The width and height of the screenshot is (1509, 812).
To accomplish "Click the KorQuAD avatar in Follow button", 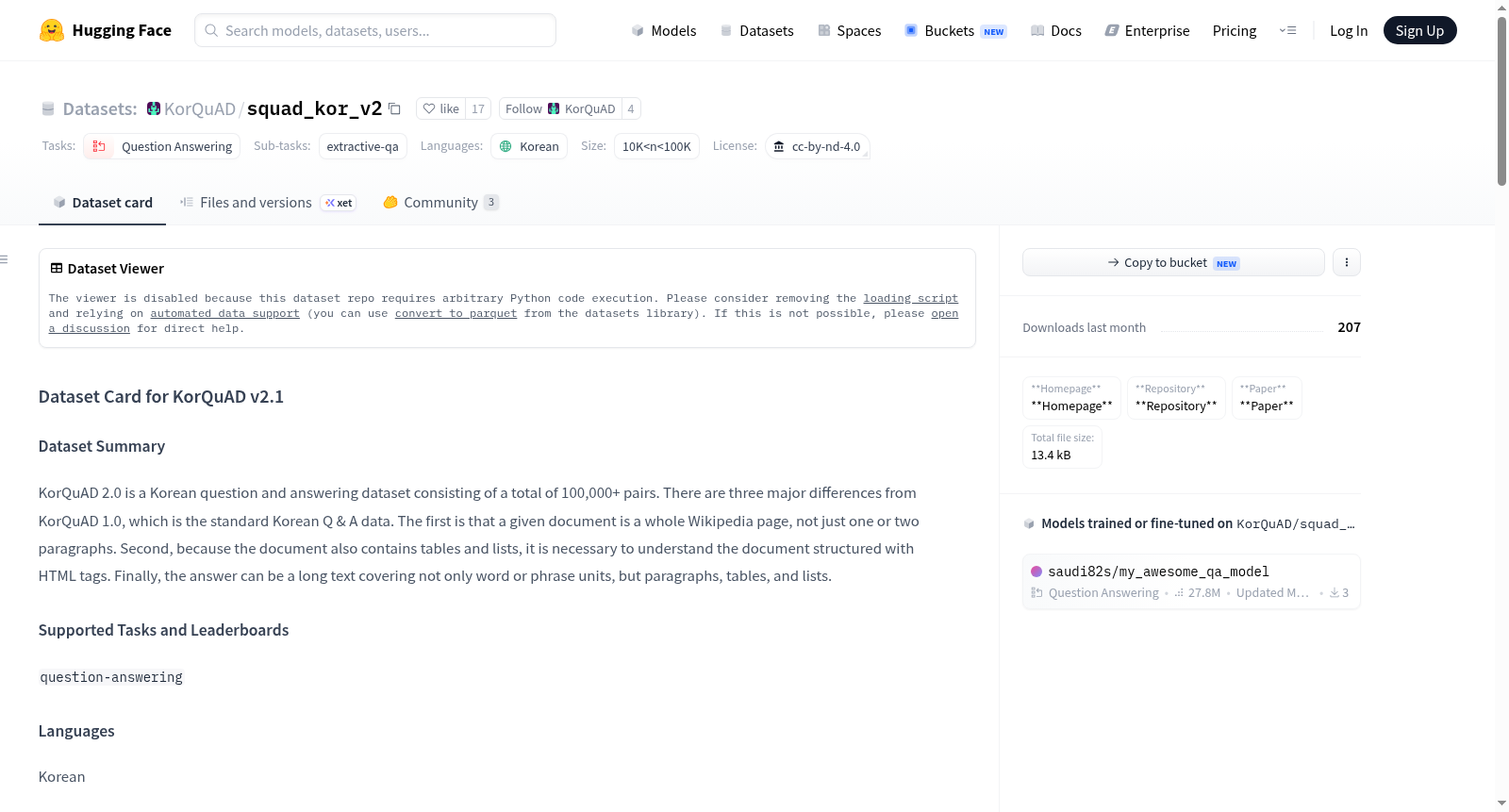I will pos(554,108).
